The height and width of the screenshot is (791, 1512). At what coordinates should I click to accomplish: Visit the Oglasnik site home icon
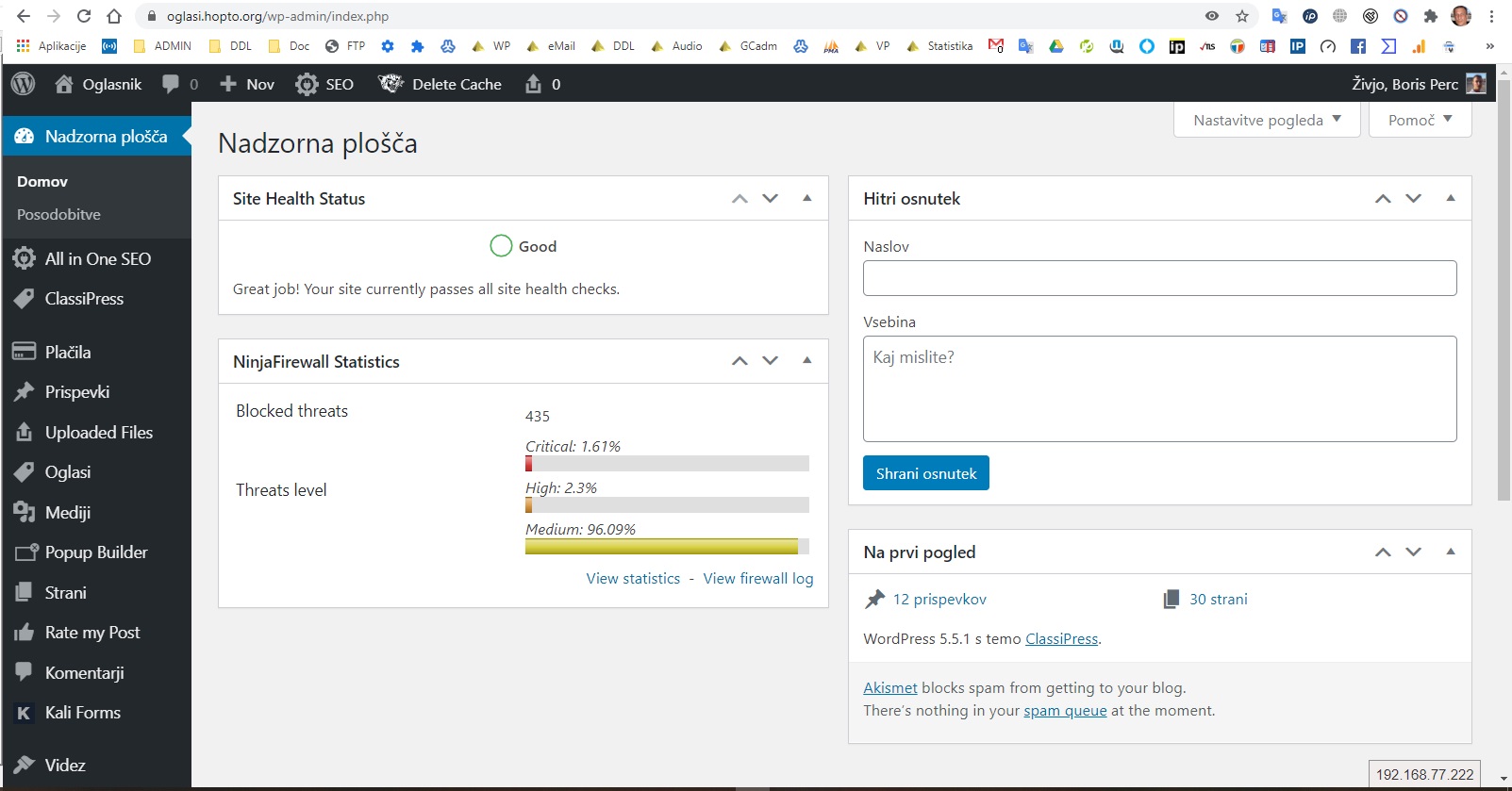pyautogui.click(x=63, y=84)
